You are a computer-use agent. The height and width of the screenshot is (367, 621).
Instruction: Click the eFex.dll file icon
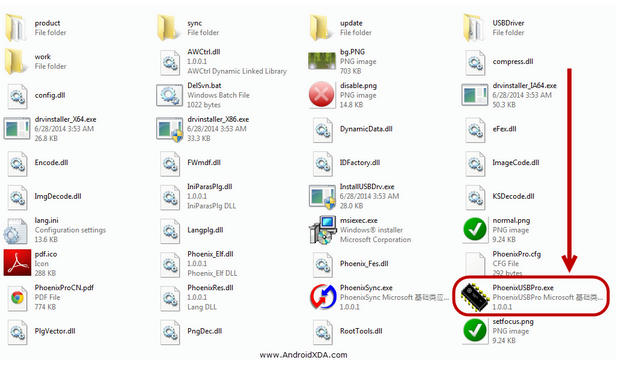click(475, 129)
